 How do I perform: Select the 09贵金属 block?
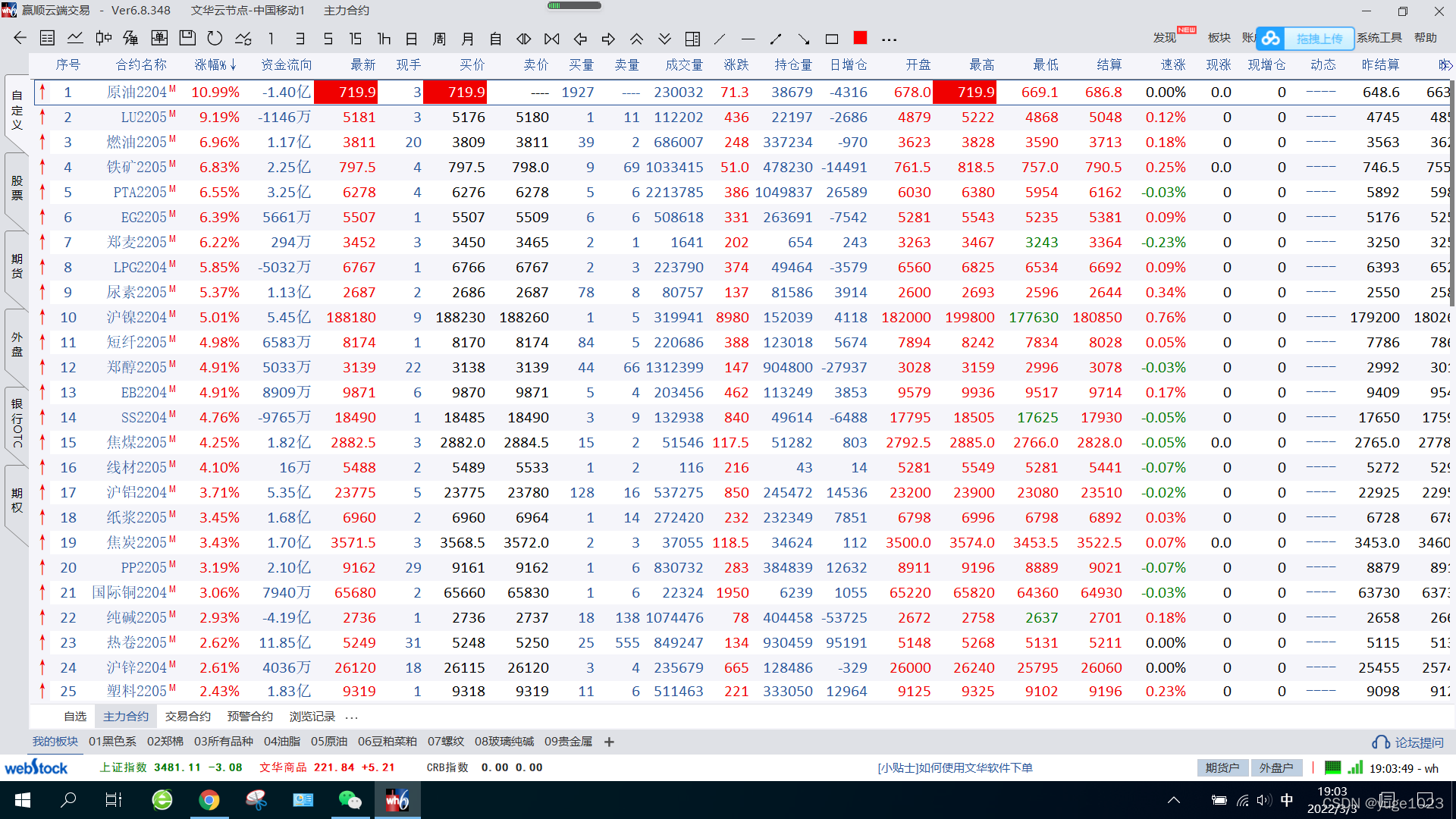pos(569,742)
